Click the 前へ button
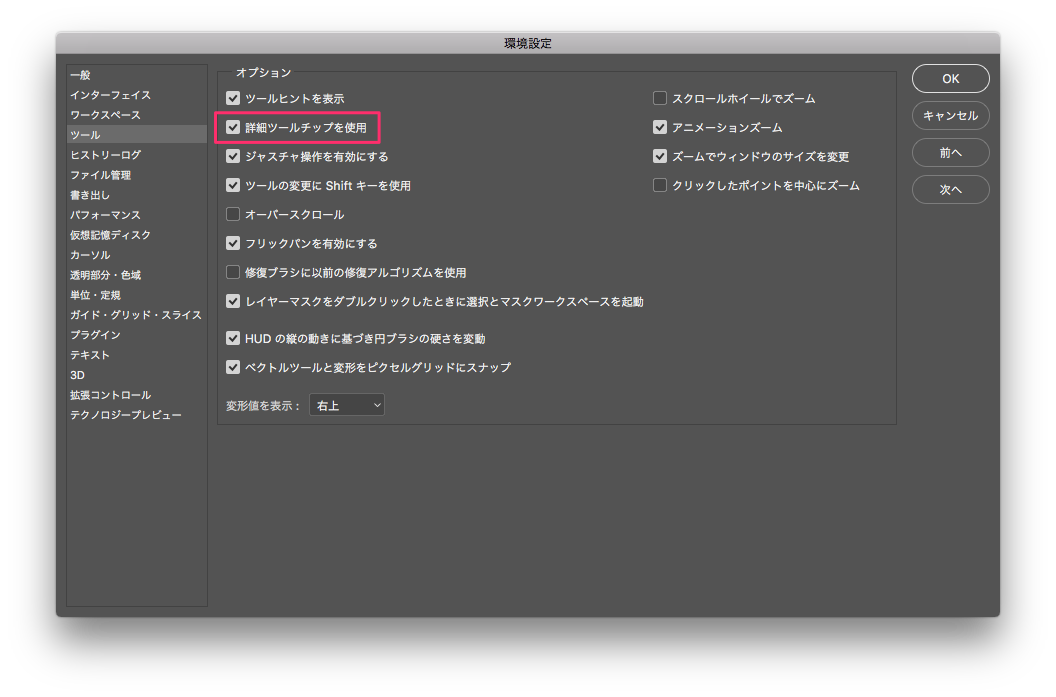This screenshot has width=1056, height=697. pos(950,153)
